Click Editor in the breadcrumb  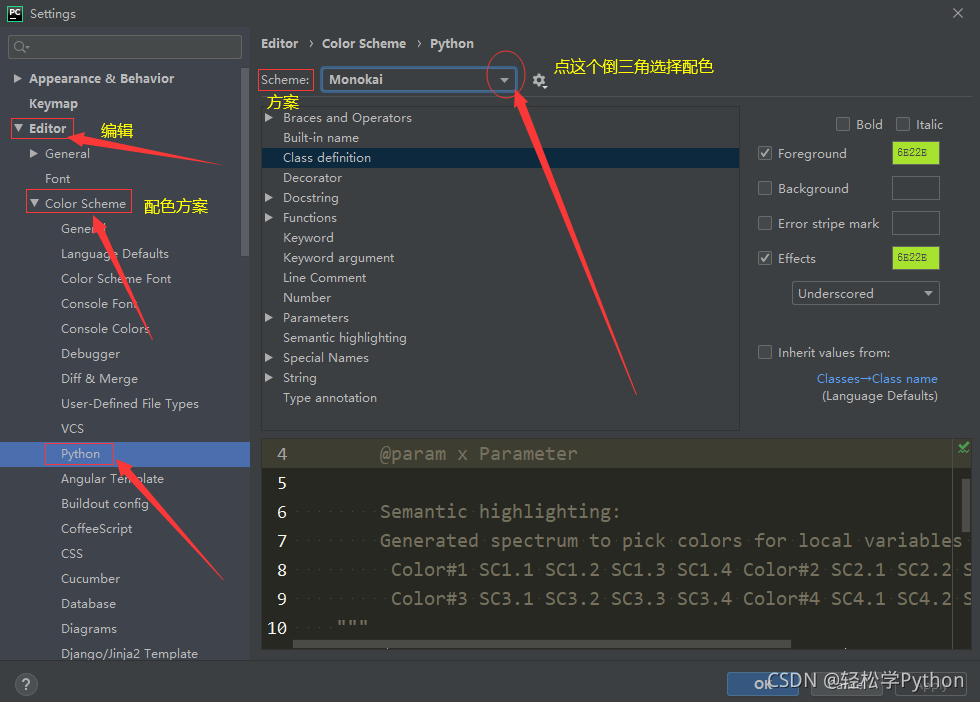click(x=279, y=44)
